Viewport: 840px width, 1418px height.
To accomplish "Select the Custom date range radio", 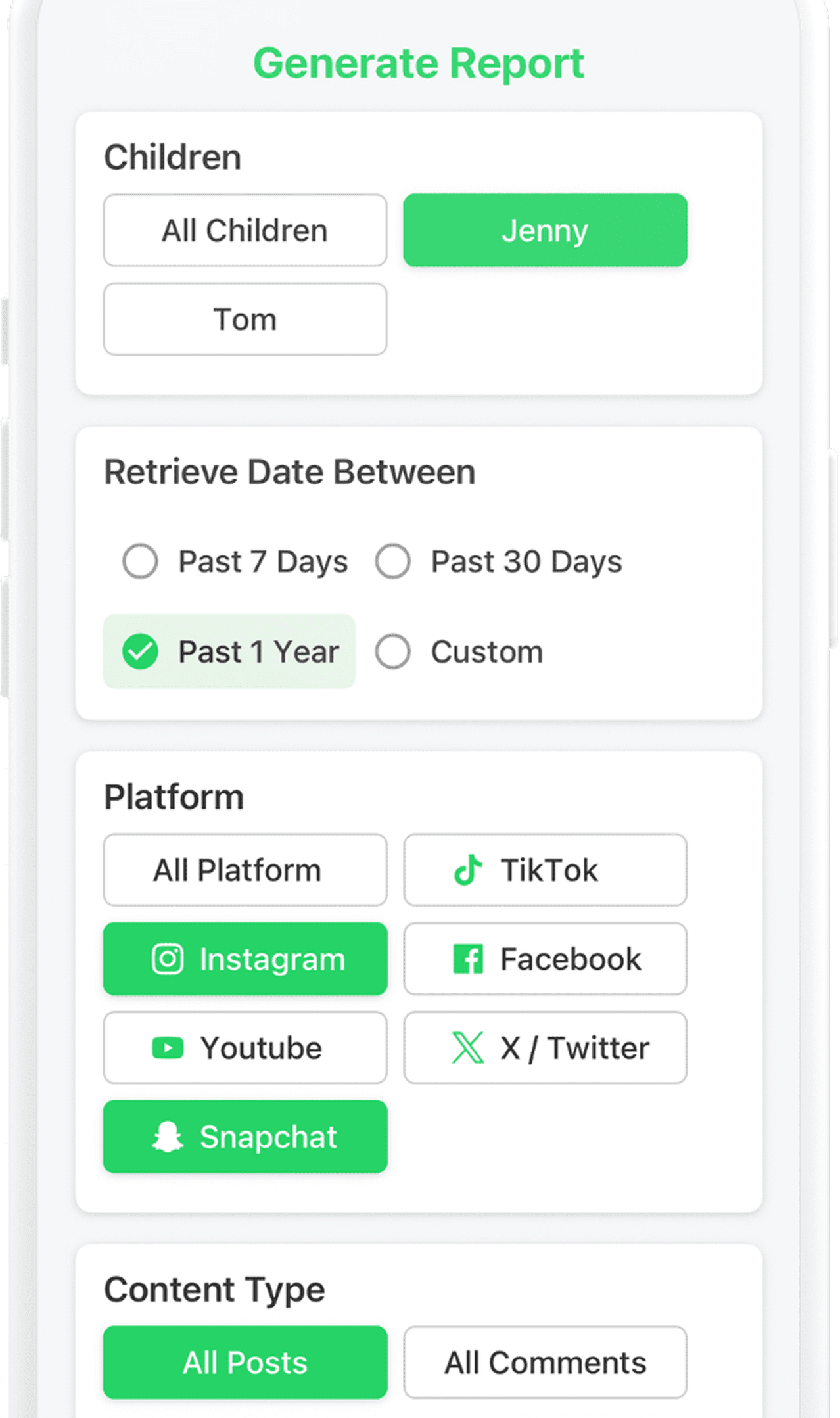I will point(393,651).
